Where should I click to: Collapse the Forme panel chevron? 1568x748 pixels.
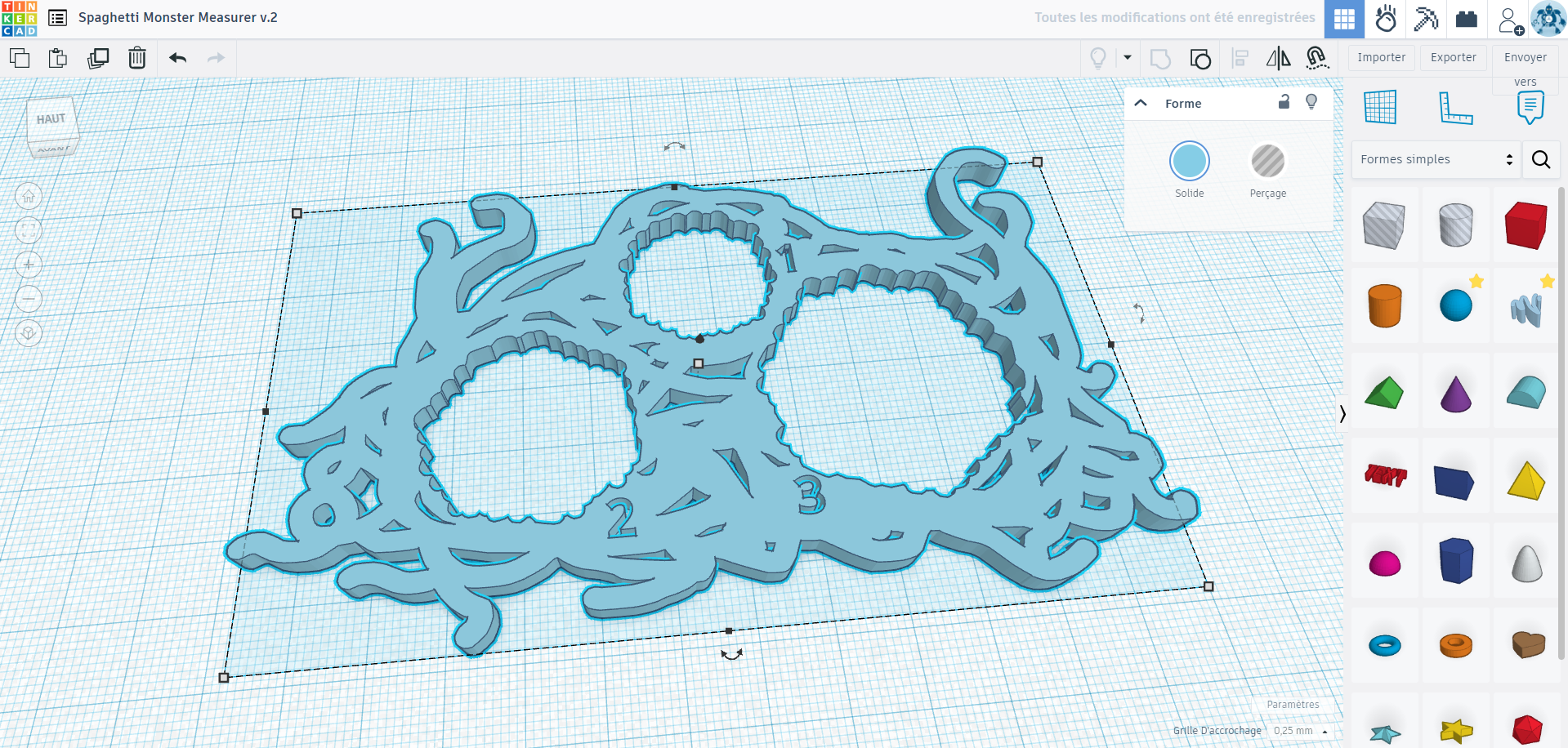(x=1141, y=103)
